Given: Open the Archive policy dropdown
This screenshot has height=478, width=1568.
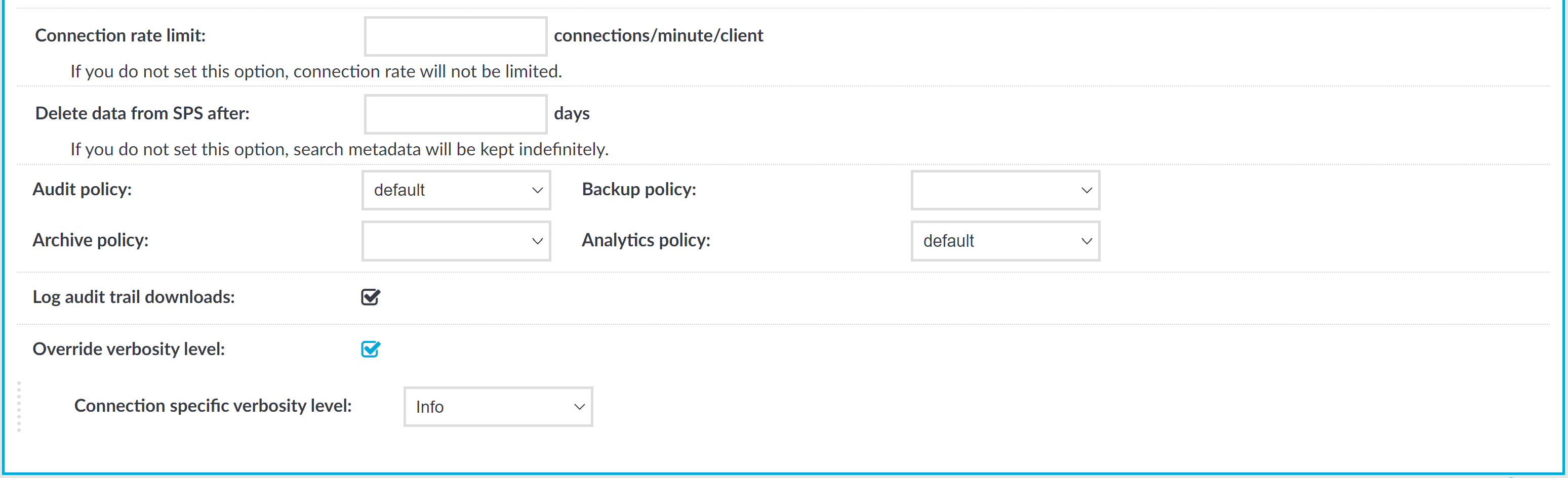Looking at the screenshot, I should (x=456, y=241).
